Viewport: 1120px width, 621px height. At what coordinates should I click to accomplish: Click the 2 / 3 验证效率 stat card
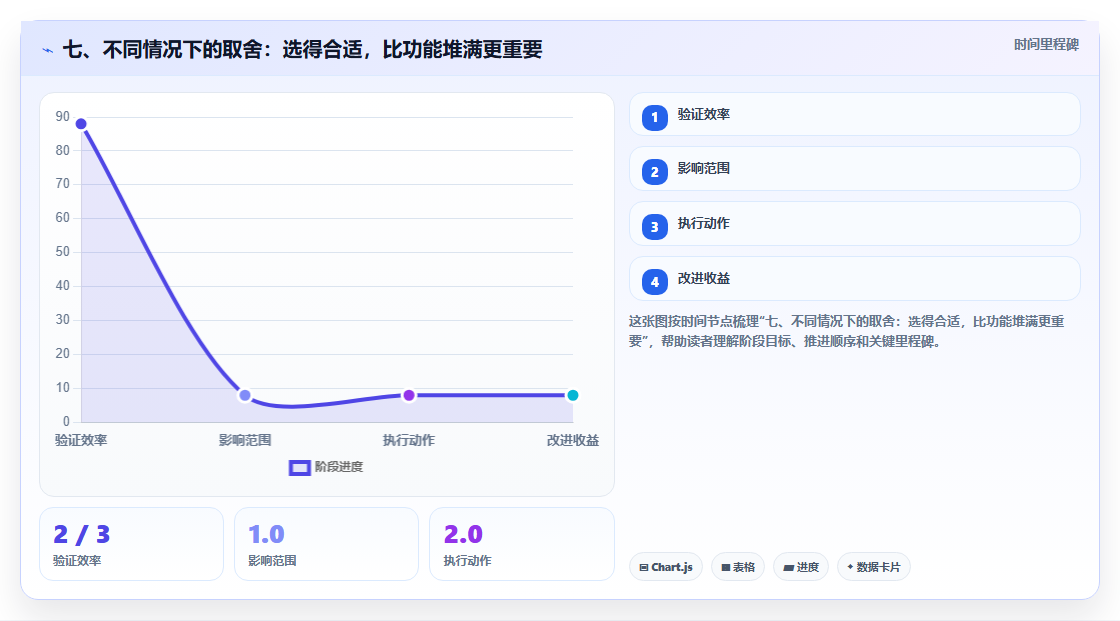pyautogui.click(x=131, y=544)
